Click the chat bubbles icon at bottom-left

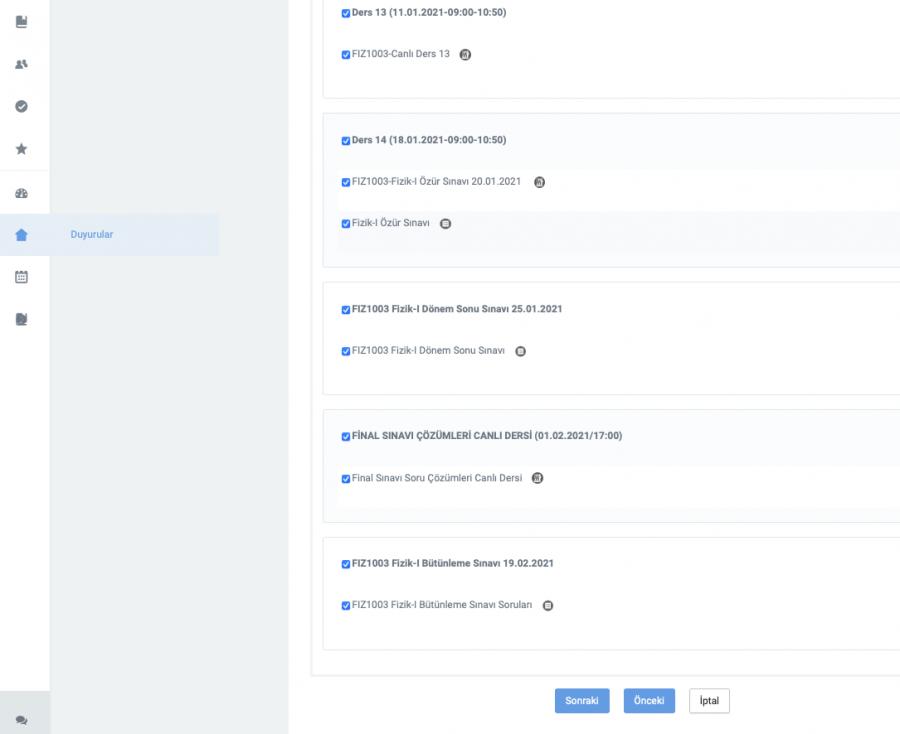click(x=22, y=719)
